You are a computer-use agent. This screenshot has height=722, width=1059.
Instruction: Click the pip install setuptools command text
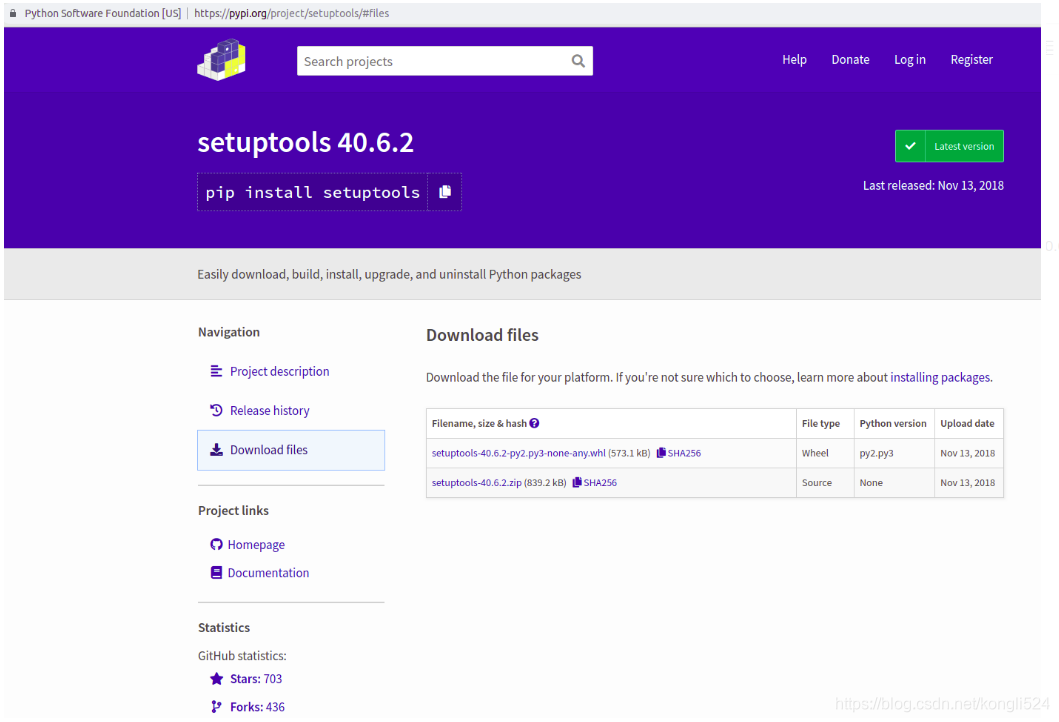coord(313,192)
